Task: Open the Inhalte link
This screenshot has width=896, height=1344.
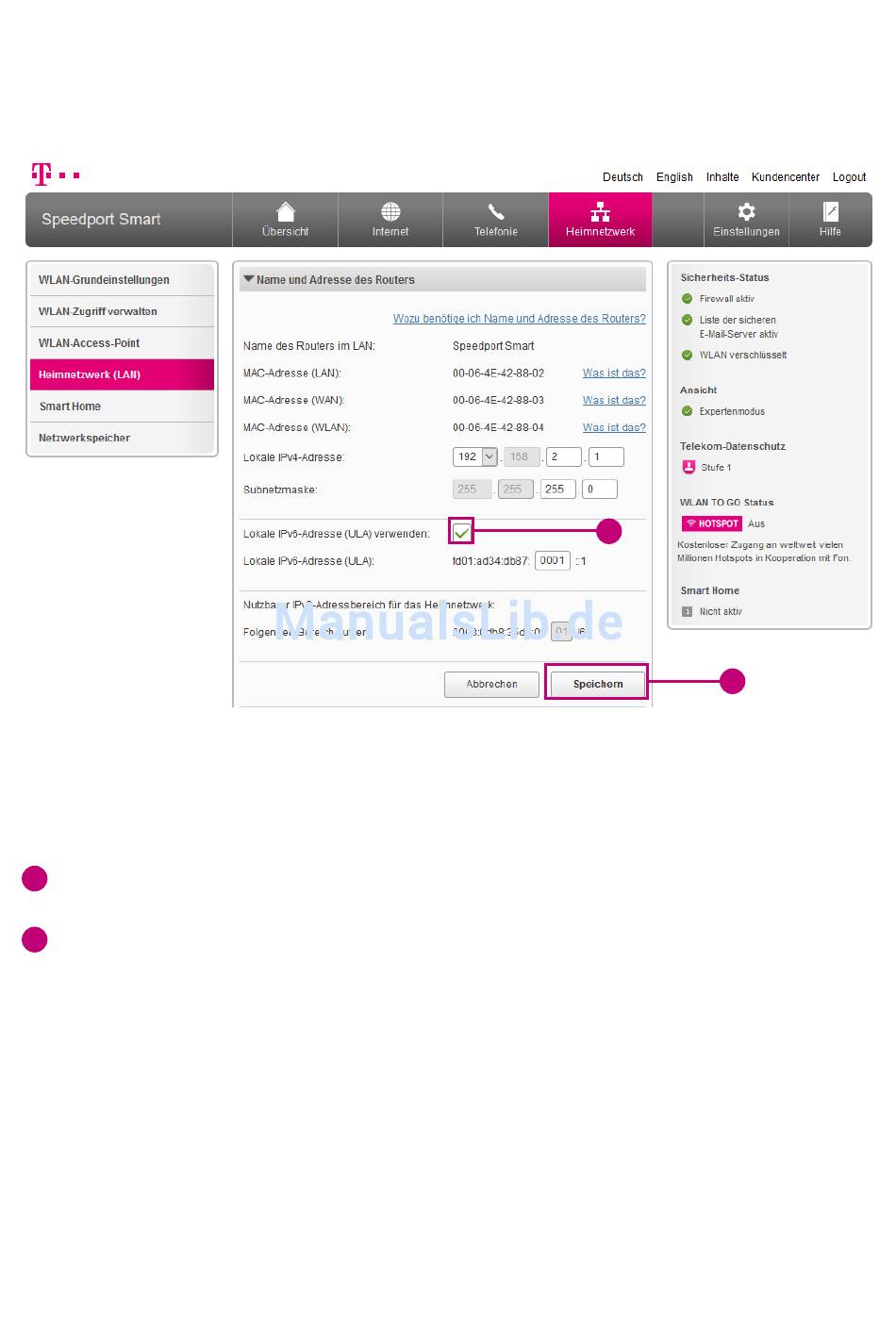Action: [x=722, y=177]
